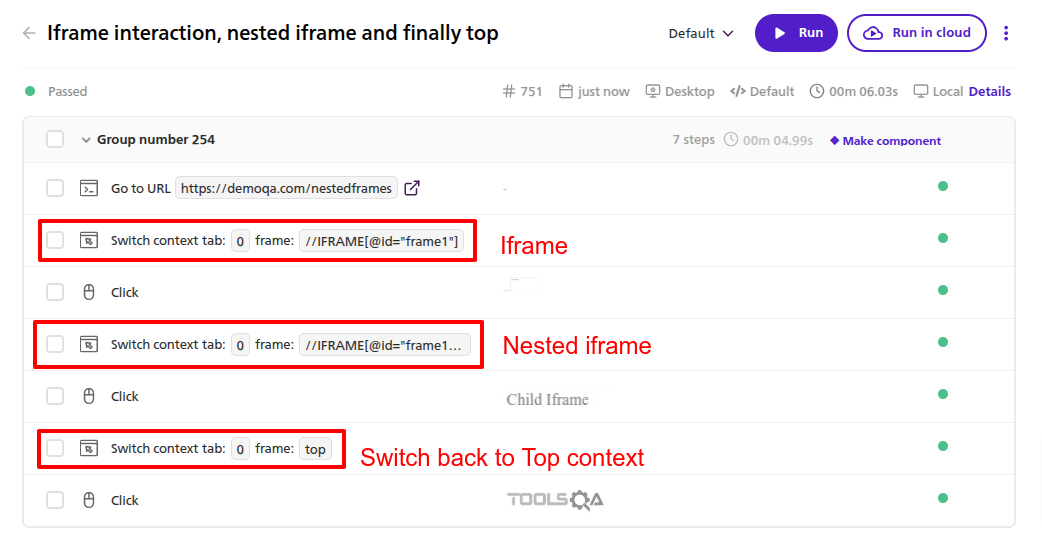This screenshot has width=1042, height=549.
Task: Click the Make component link
Action: (x=886, y=141)
